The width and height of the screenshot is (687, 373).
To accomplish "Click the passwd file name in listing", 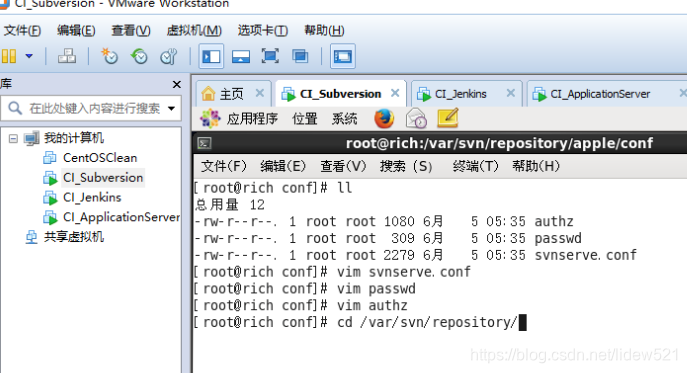I will point(558,238).
